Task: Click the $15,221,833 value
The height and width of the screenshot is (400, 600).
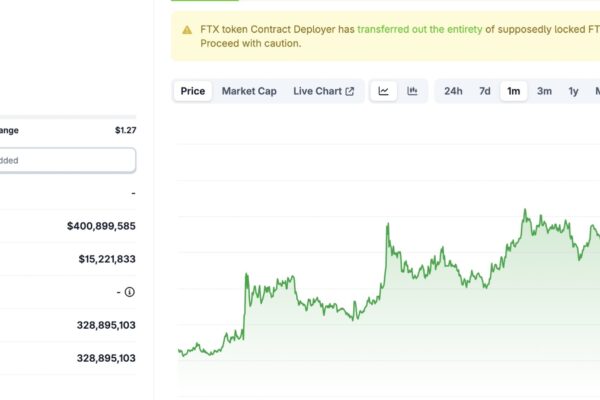Action: (x=107, y=259)
